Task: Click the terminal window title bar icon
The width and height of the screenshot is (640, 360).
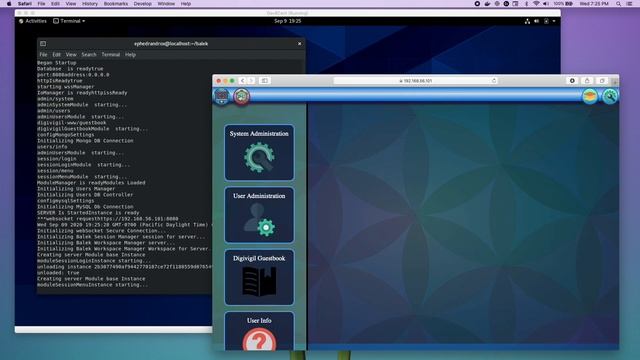Action: (43, 44)
